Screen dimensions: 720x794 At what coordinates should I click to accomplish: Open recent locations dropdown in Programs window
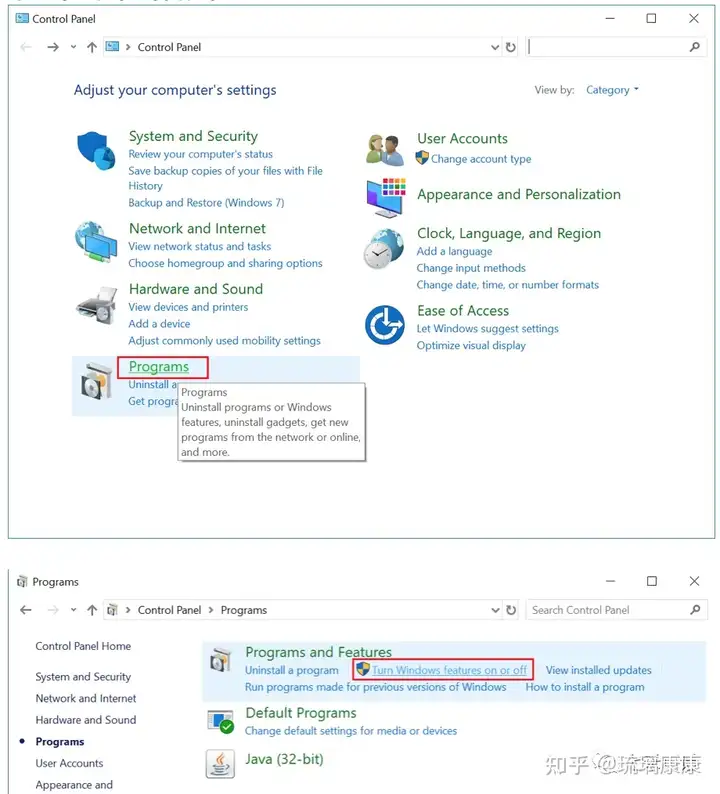tap(73, 610)
